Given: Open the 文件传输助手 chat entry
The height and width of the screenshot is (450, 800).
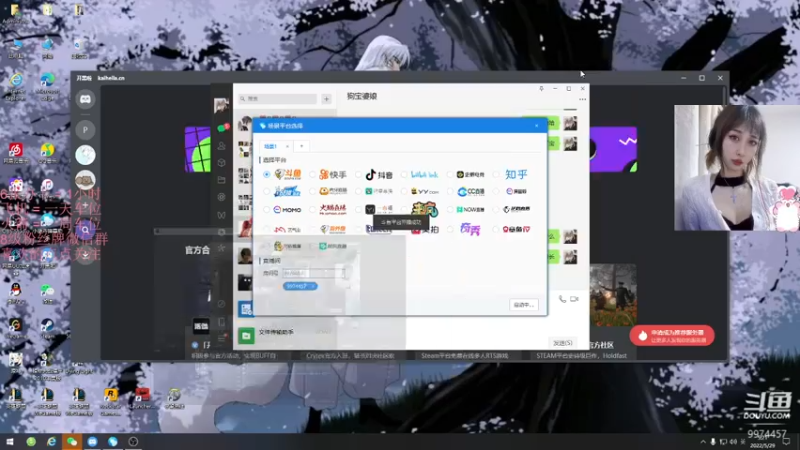Looking at the screenshot, I should click(286, 335).
